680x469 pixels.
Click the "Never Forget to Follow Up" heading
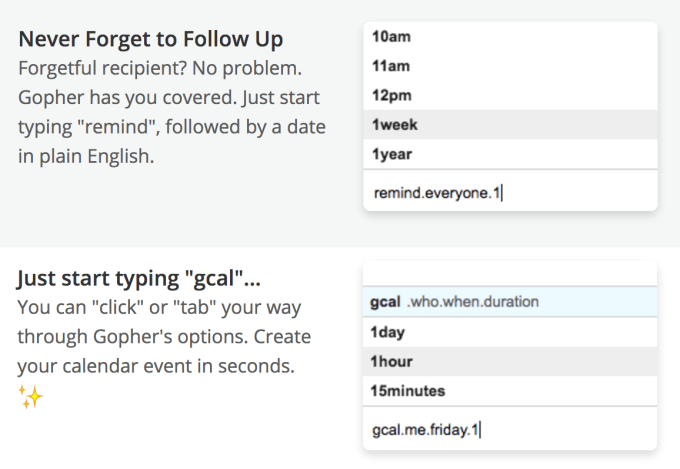150,40
